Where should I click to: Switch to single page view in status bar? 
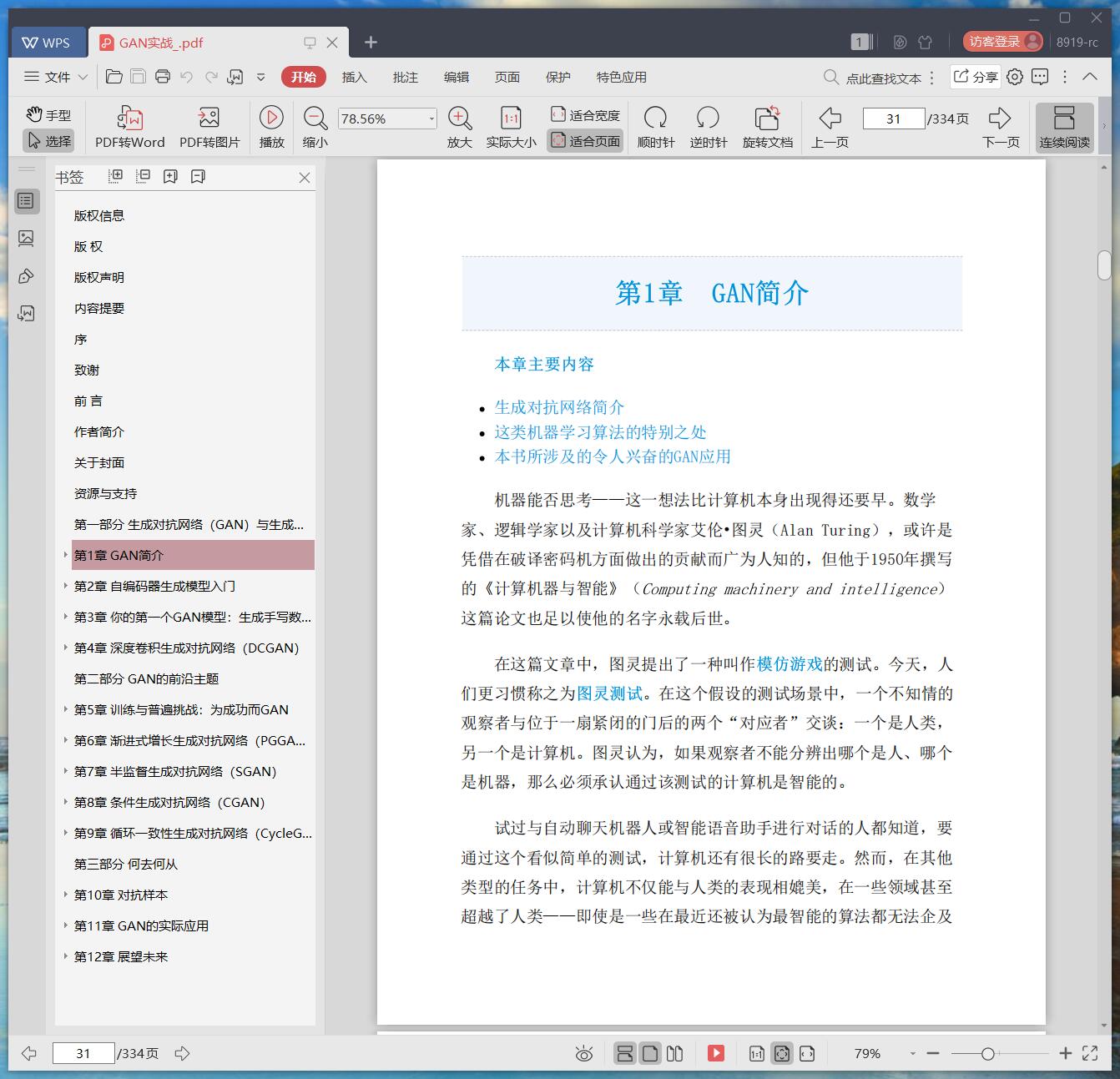(649, 1054)
